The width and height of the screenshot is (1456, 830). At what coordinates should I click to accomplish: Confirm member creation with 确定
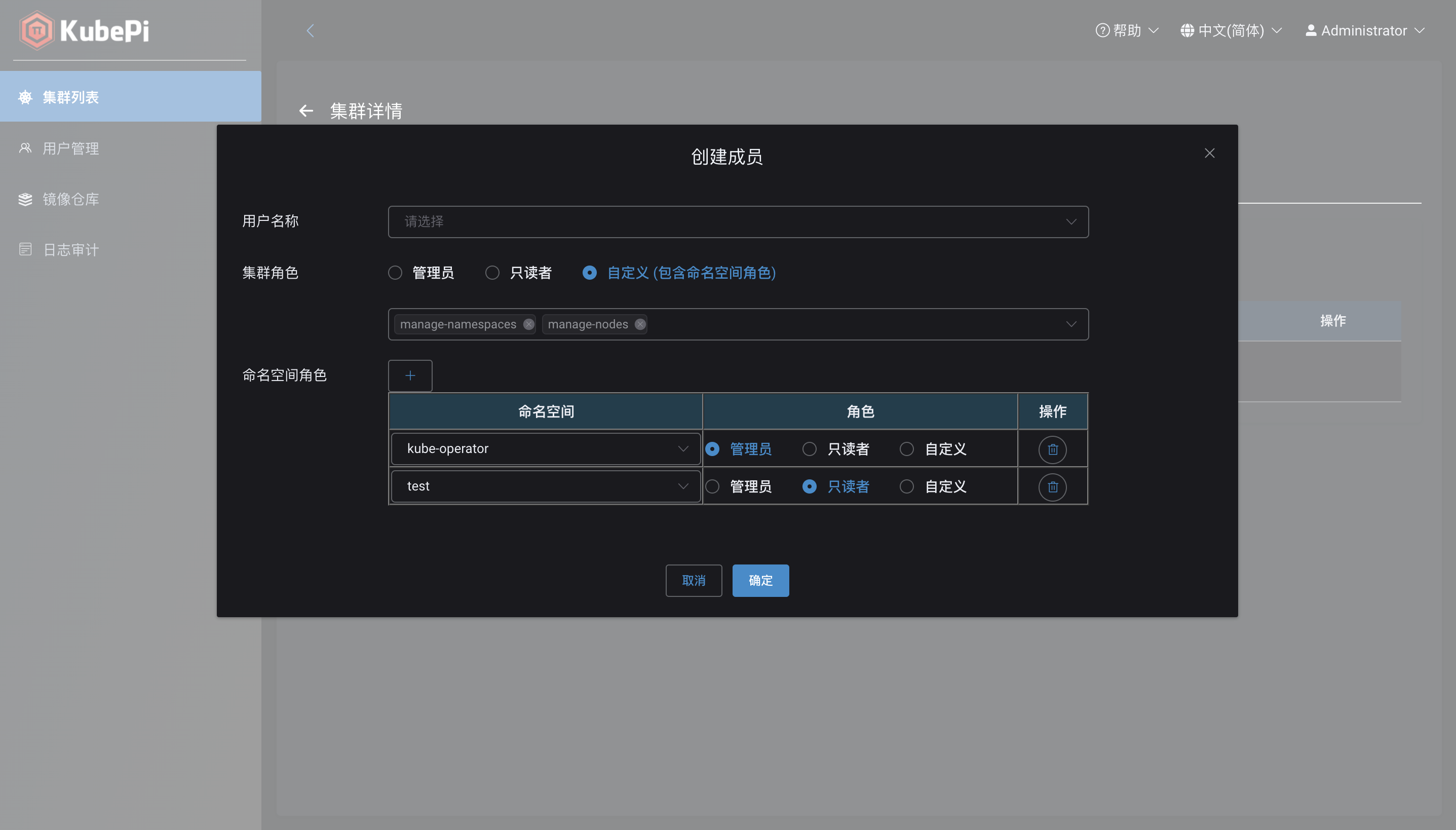pos(760,580)
